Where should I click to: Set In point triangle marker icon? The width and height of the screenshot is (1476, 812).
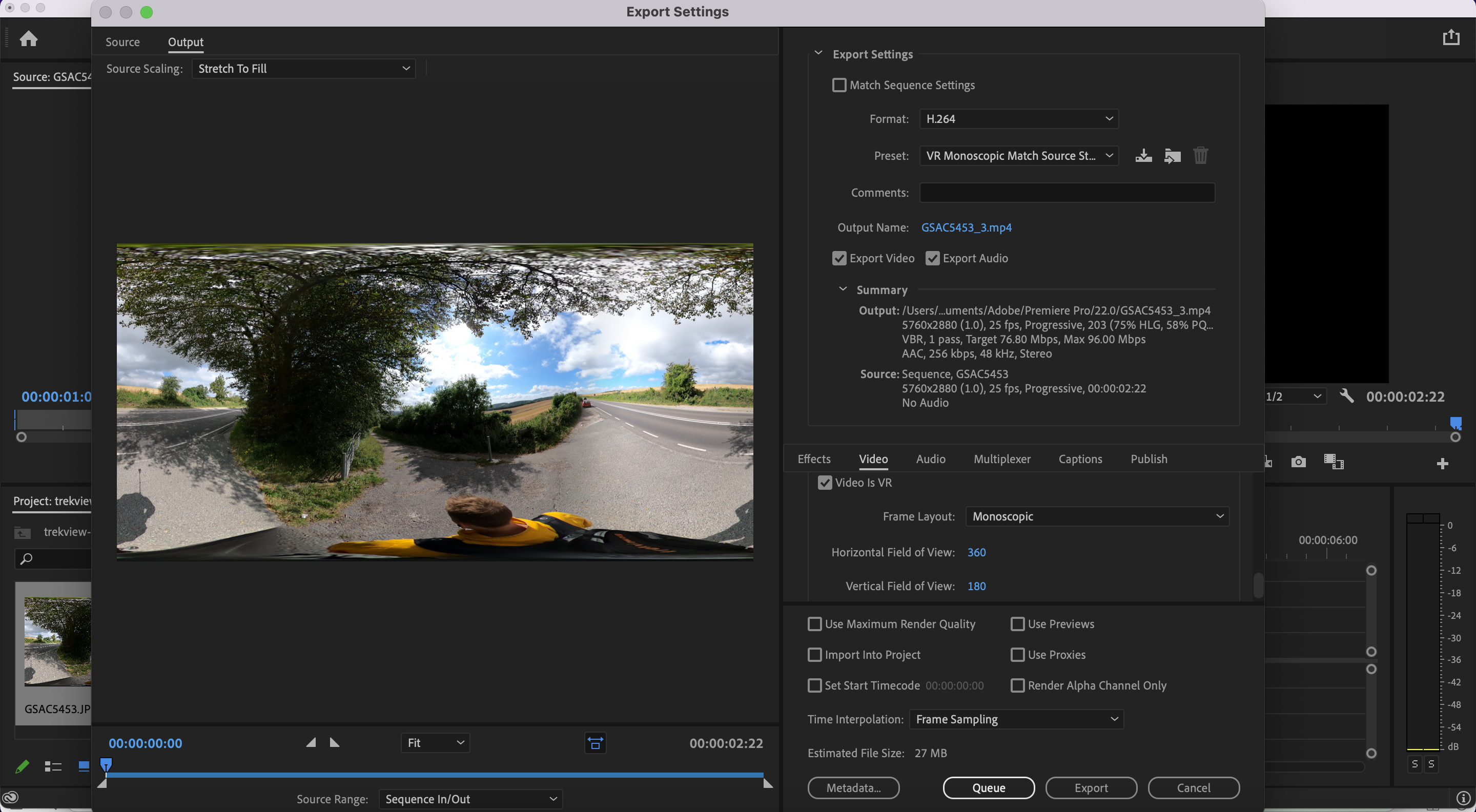[x=311, y=743]
